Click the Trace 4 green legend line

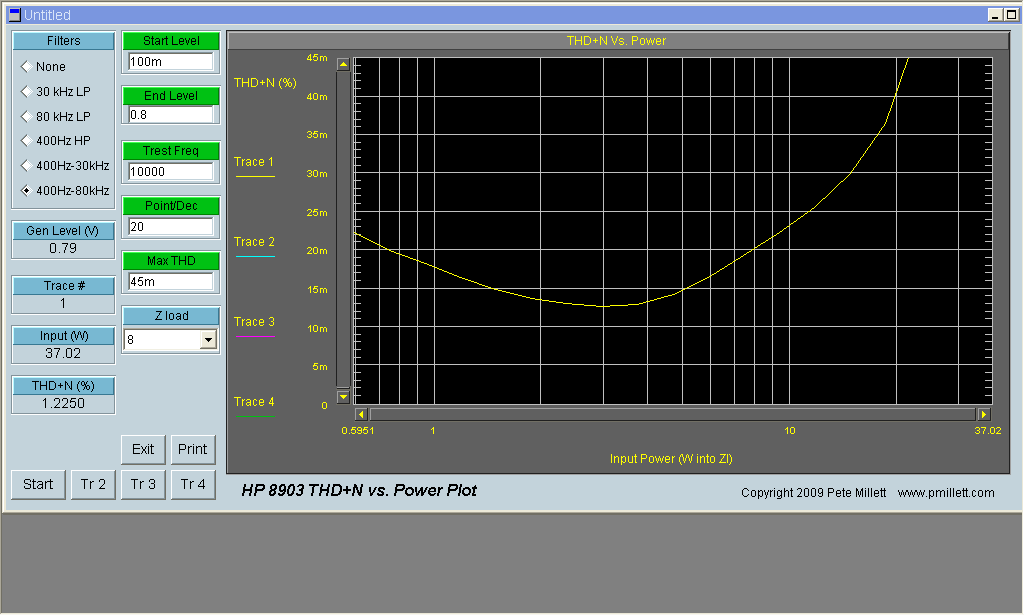click(255, 416)
